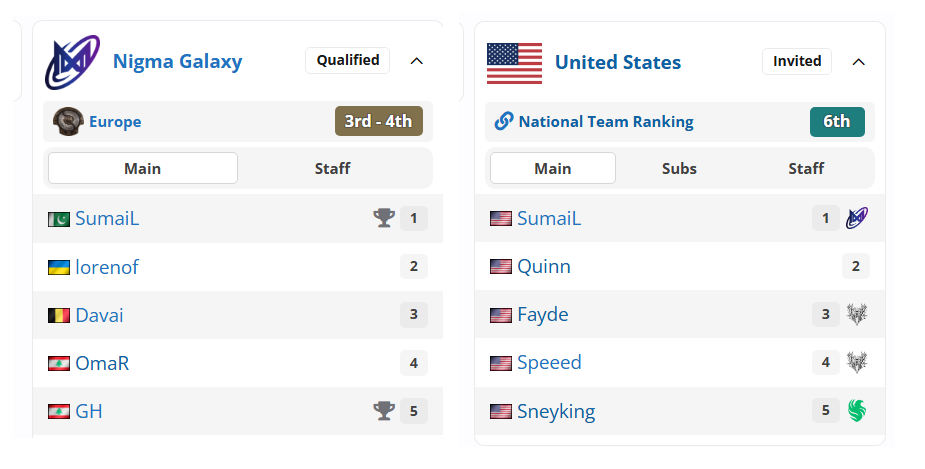Click the trophy icon next to SumaiL

point(384,218)
